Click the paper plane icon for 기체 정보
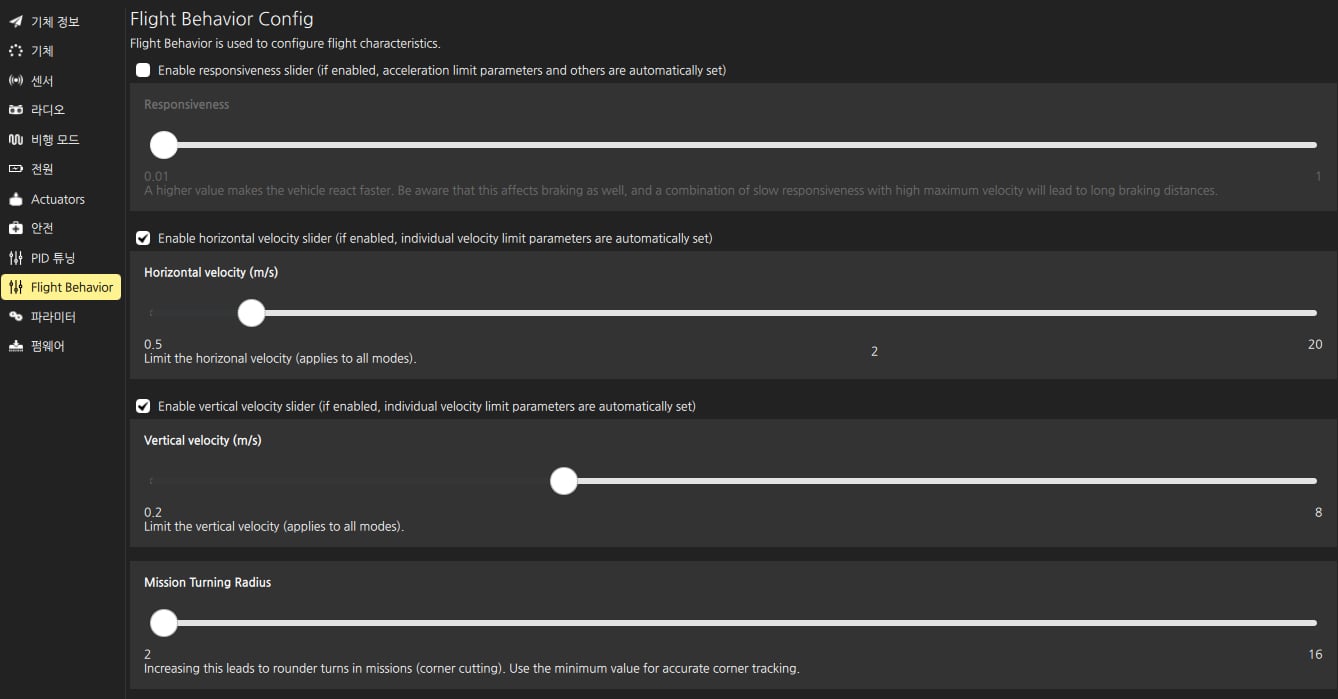This screenshot has width=1338, height=699. coord(15,21)
